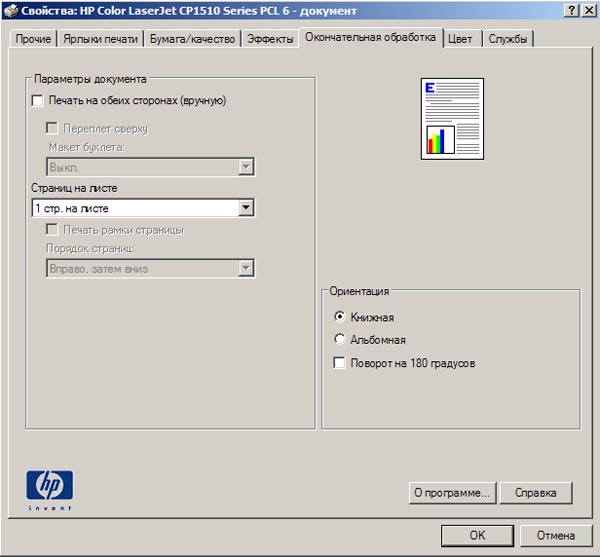Open the Службы tab

507,39
